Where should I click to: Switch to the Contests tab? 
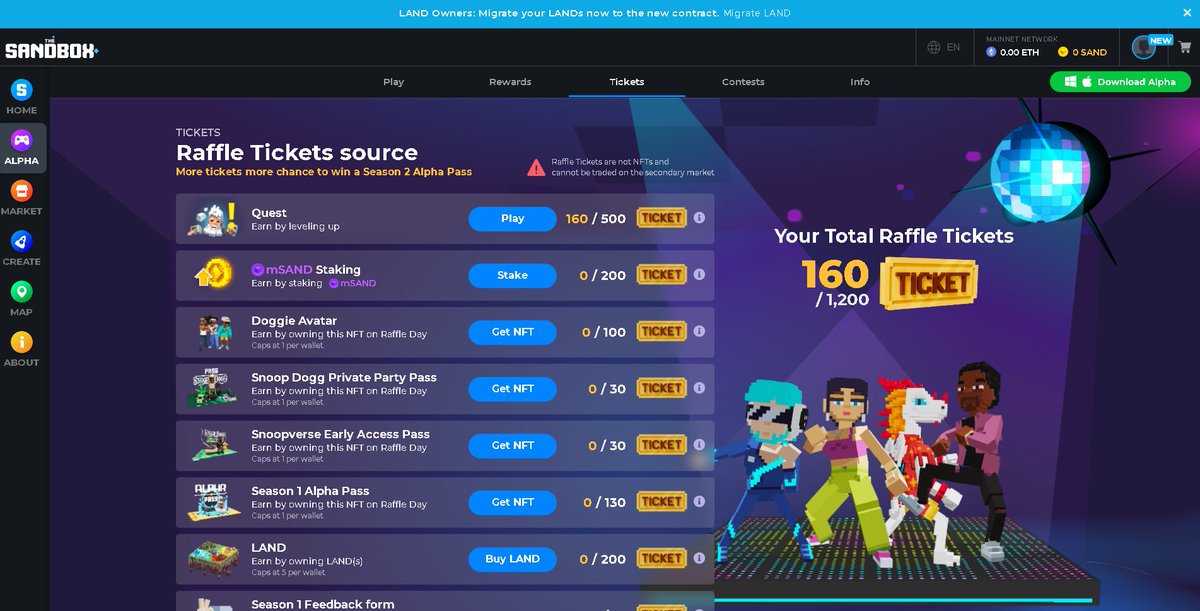(743, 82)
